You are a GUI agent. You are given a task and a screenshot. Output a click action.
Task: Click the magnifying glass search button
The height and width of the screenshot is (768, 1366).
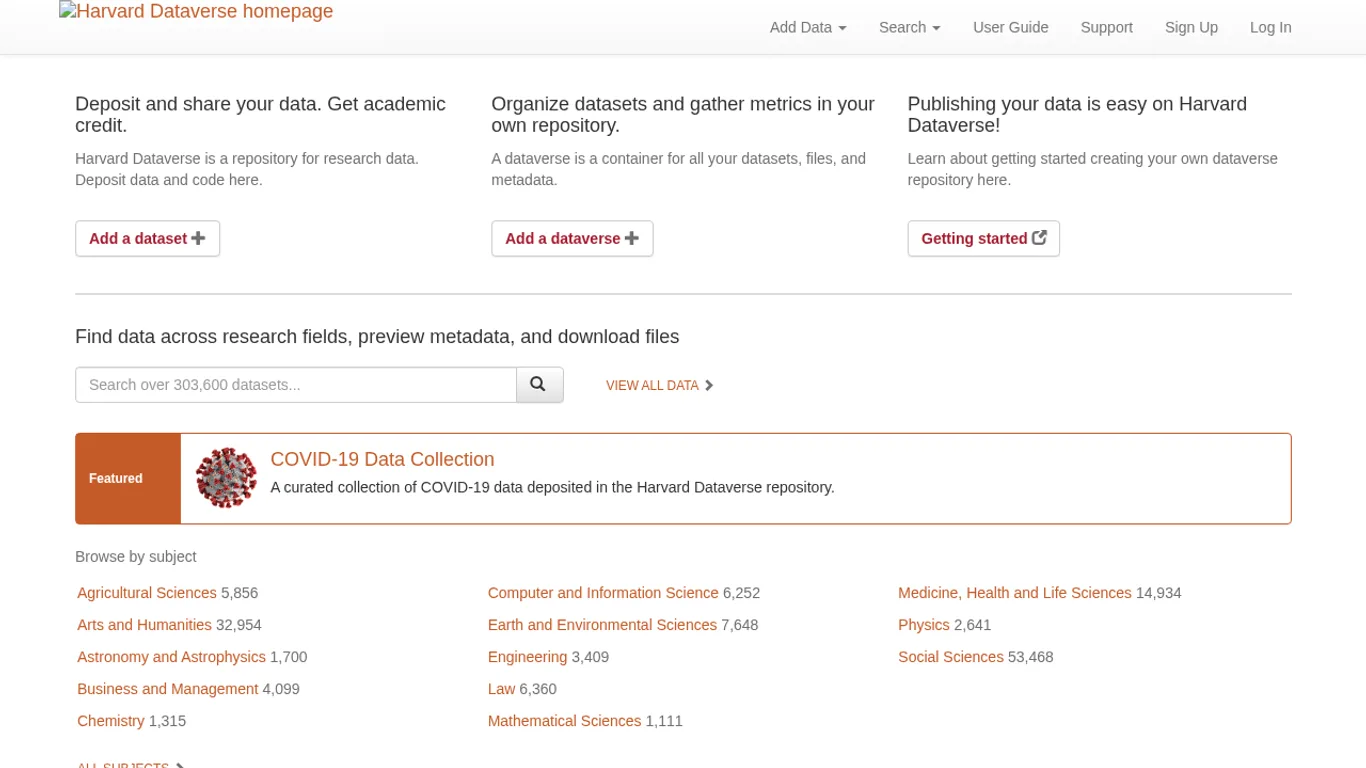pos(540,385)
